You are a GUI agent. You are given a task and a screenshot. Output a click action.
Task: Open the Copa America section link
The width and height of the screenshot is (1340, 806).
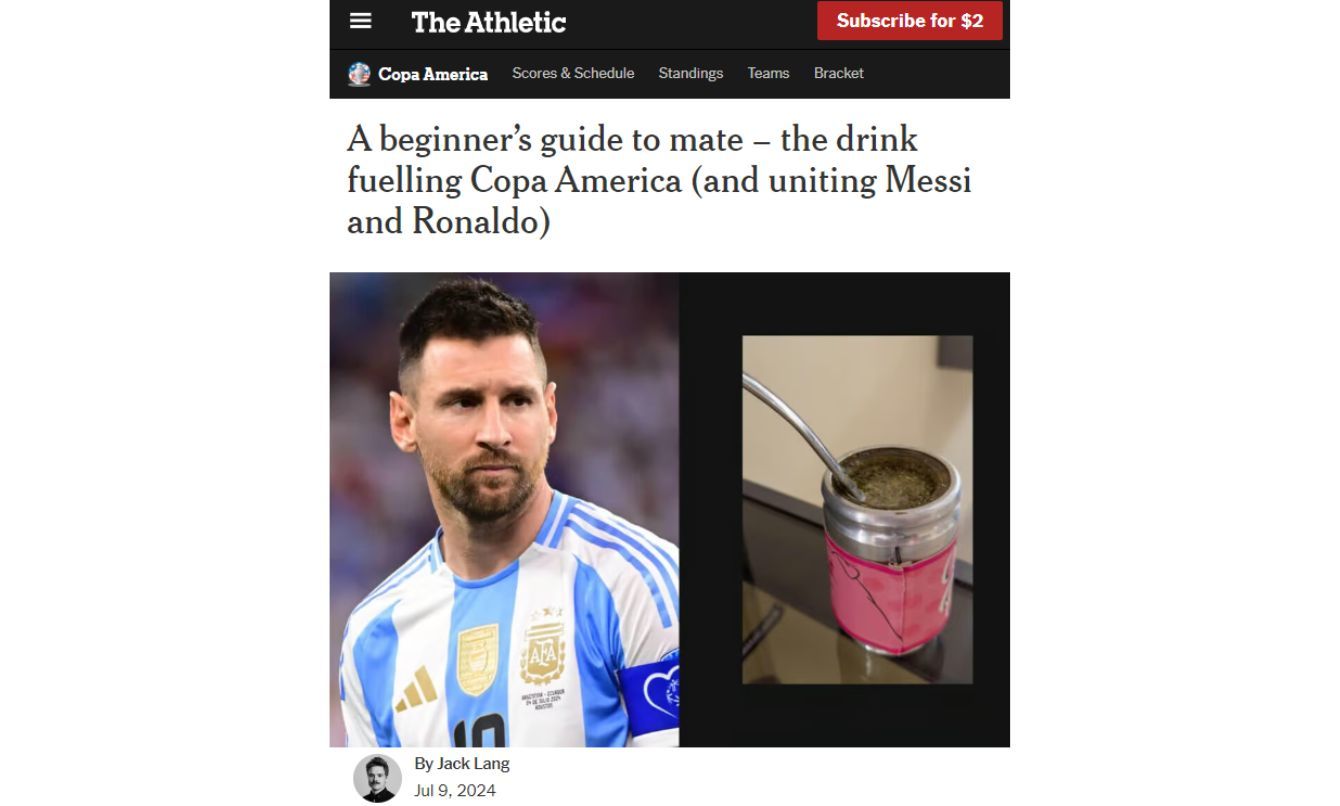pyautogui.click(x=433, y=74)
